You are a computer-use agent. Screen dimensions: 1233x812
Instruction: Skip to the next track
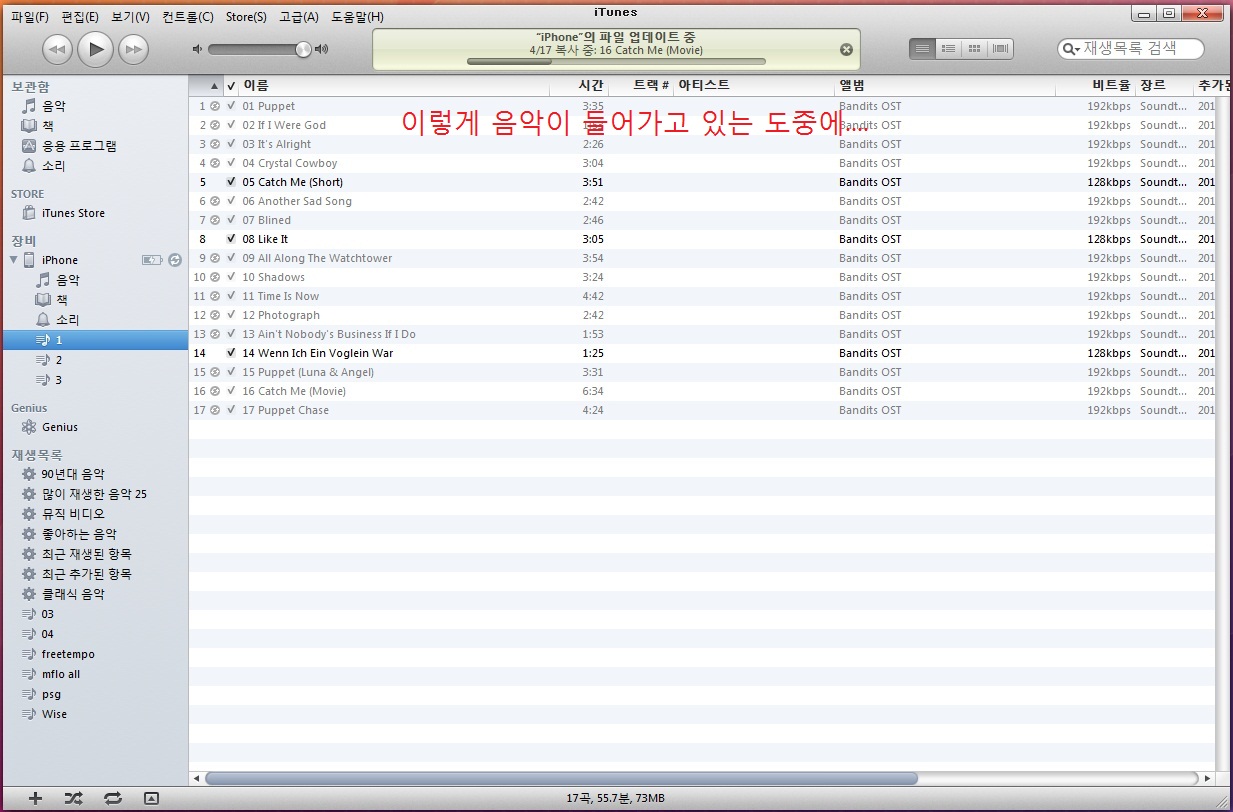pos(133,48)
